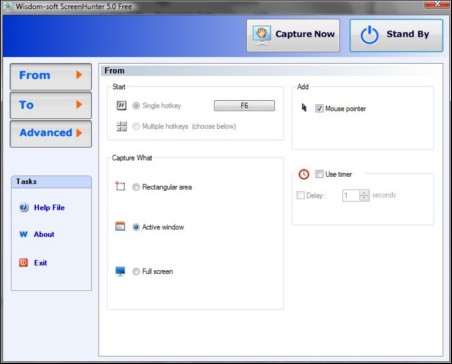Click the power icon on Stand By
The image size is (452, 364).
tap(369, 35)
